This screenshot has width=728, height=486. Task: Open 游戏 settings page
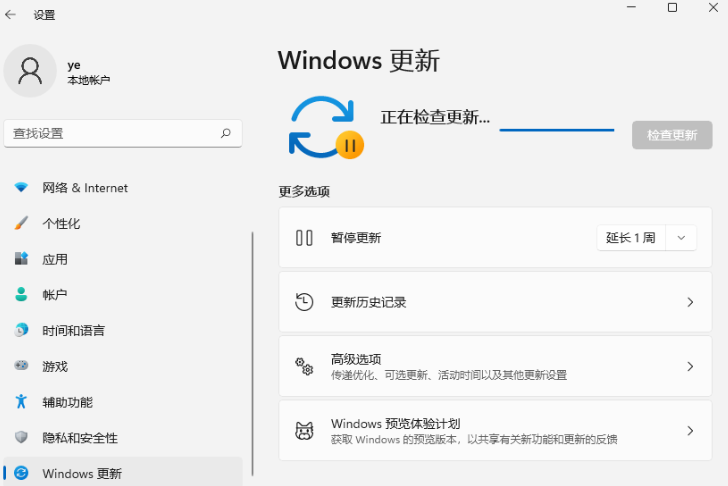[x=123, y=366]
